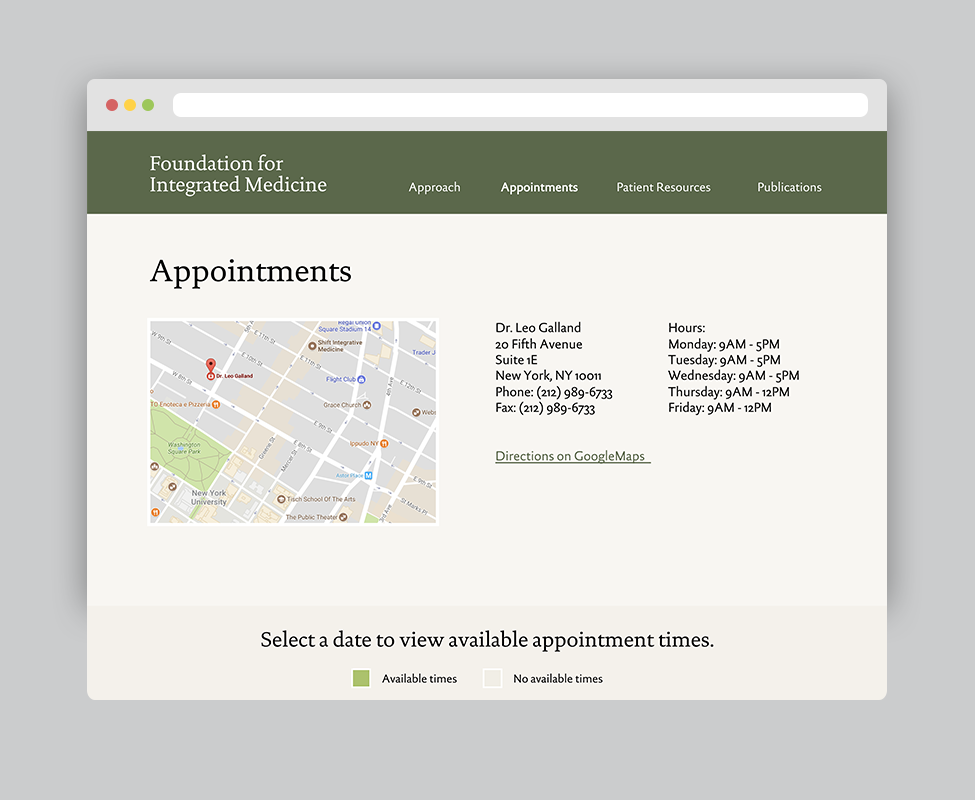Go to the Publications nav item
The height and width of the screenshot is (800, 975).
pyautogui.click(x=789, y=187)
